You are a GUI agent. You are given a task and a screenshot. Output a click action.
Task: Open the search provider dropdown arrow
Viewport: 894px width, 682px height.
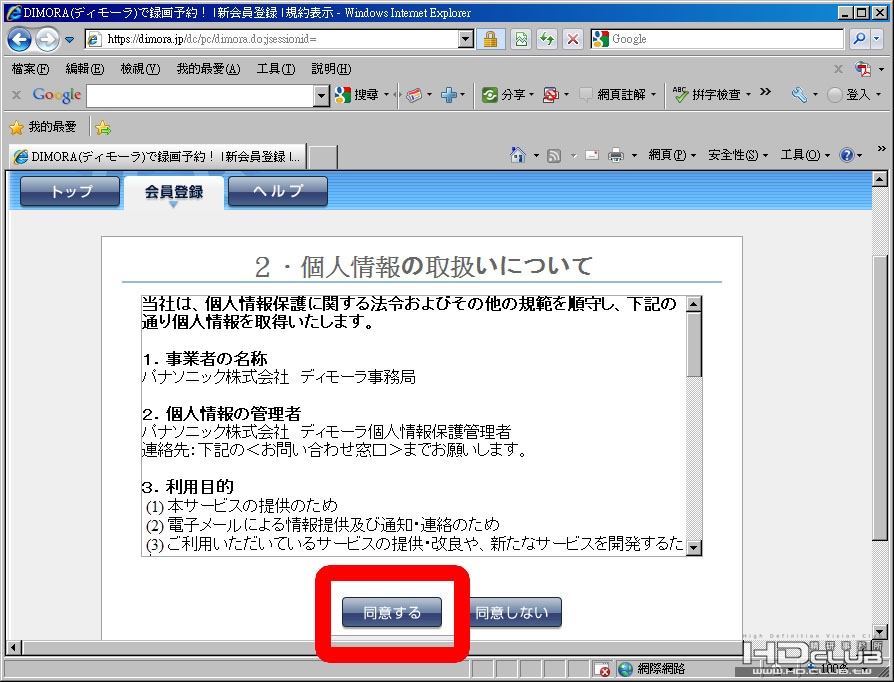(x=876, y=39)
